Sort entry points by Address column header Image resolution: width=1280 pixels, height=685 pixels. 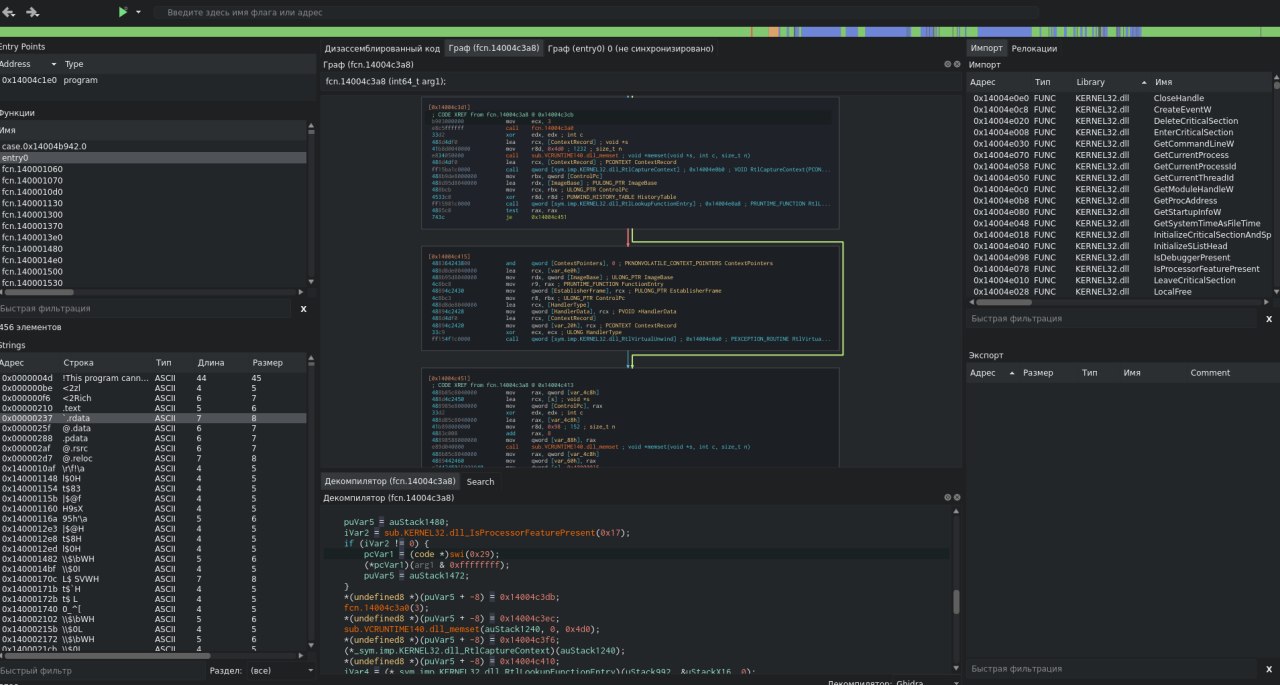click(22, 64)
